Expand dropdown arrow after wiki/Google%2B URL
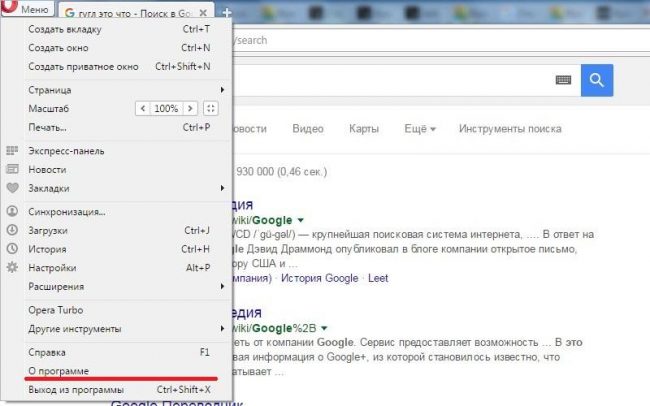Screen dimensions: 650x406 click(x=324, y=328)
